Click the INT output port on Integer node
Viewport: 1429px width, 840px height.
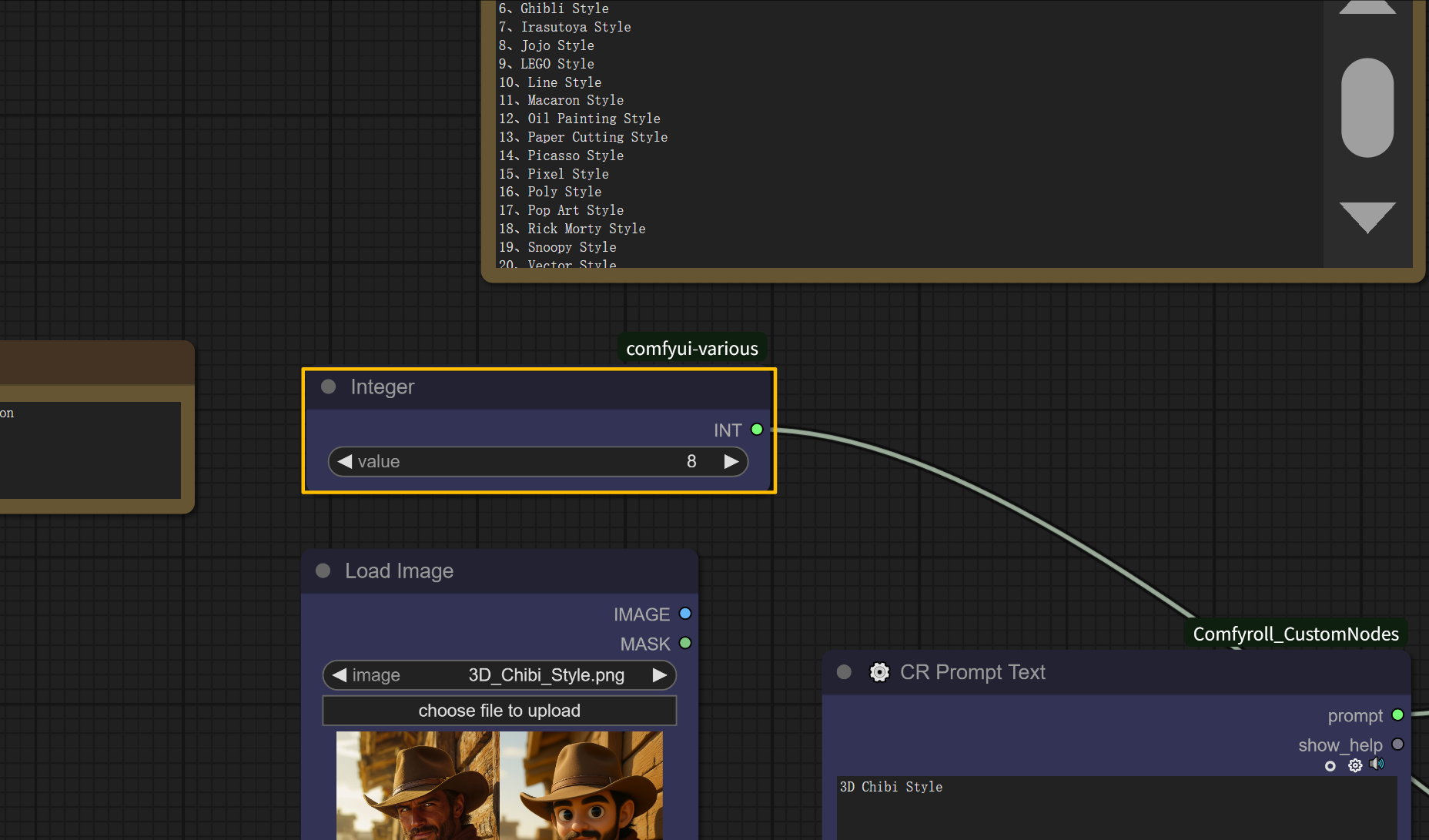(757, 430)
